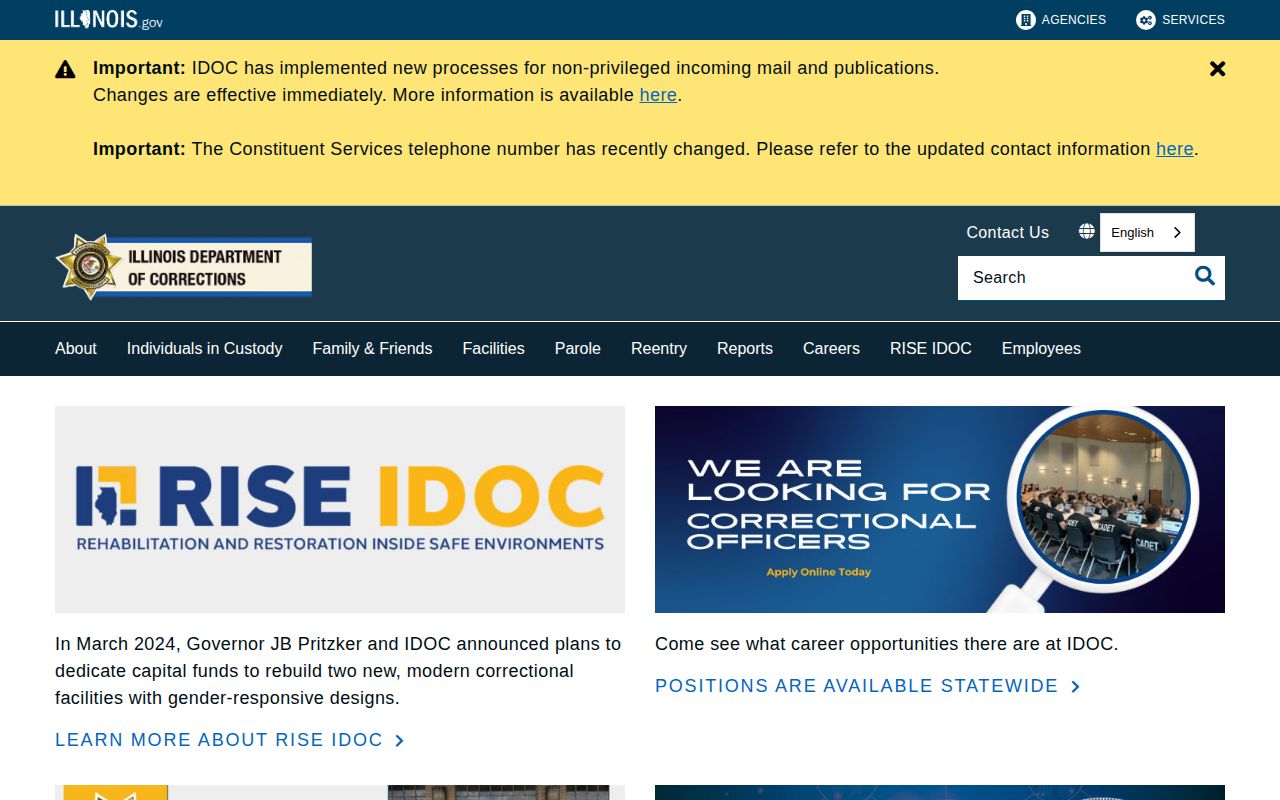Click the search magnifying glass icon
Viewport: 1280px width, 800px height.
[x=1205, y=277]
